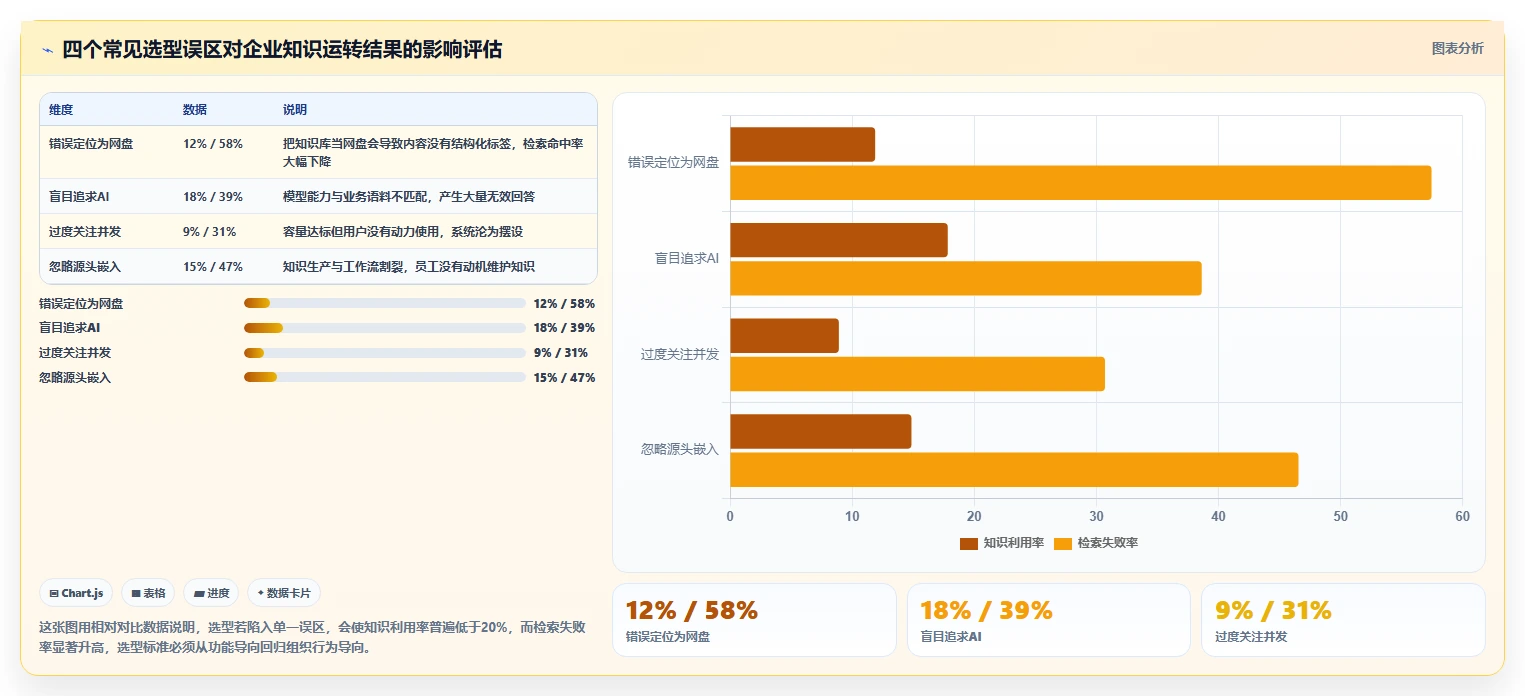Click the orange 检索失败率 bar for 忽略源头嵌入
This screenshot has width=1525, height=696.
click(1014, 470)
